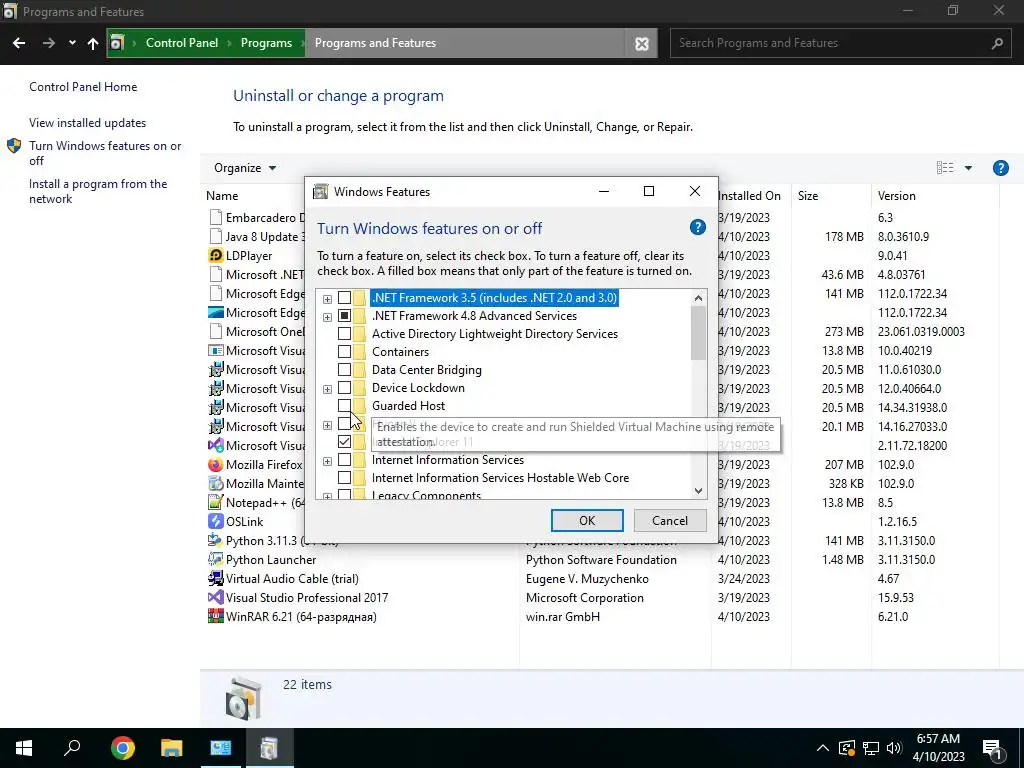Check the Device Lockdown checkbox
1024x768 pixels.
point(344,388)
